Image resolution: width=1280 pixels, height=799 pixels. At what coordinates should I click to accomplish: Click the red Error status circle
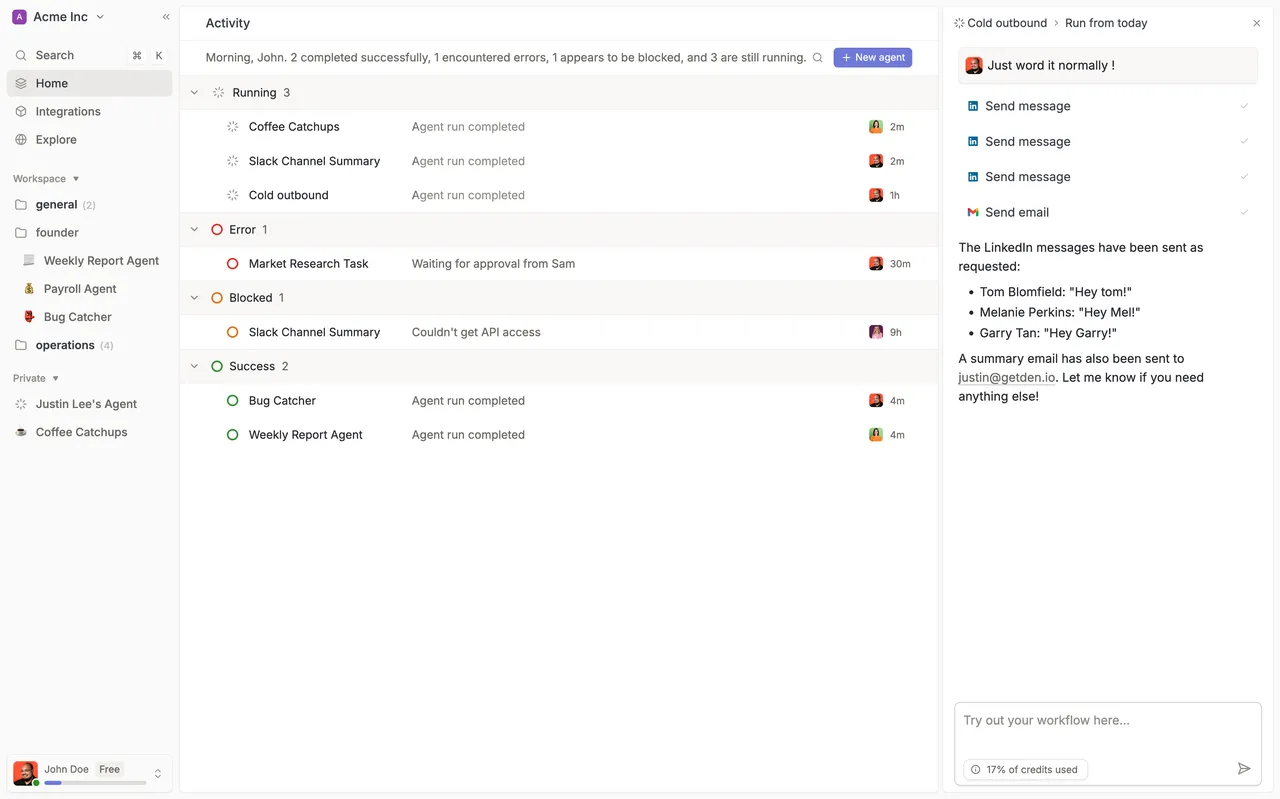[x=217, y=229]
